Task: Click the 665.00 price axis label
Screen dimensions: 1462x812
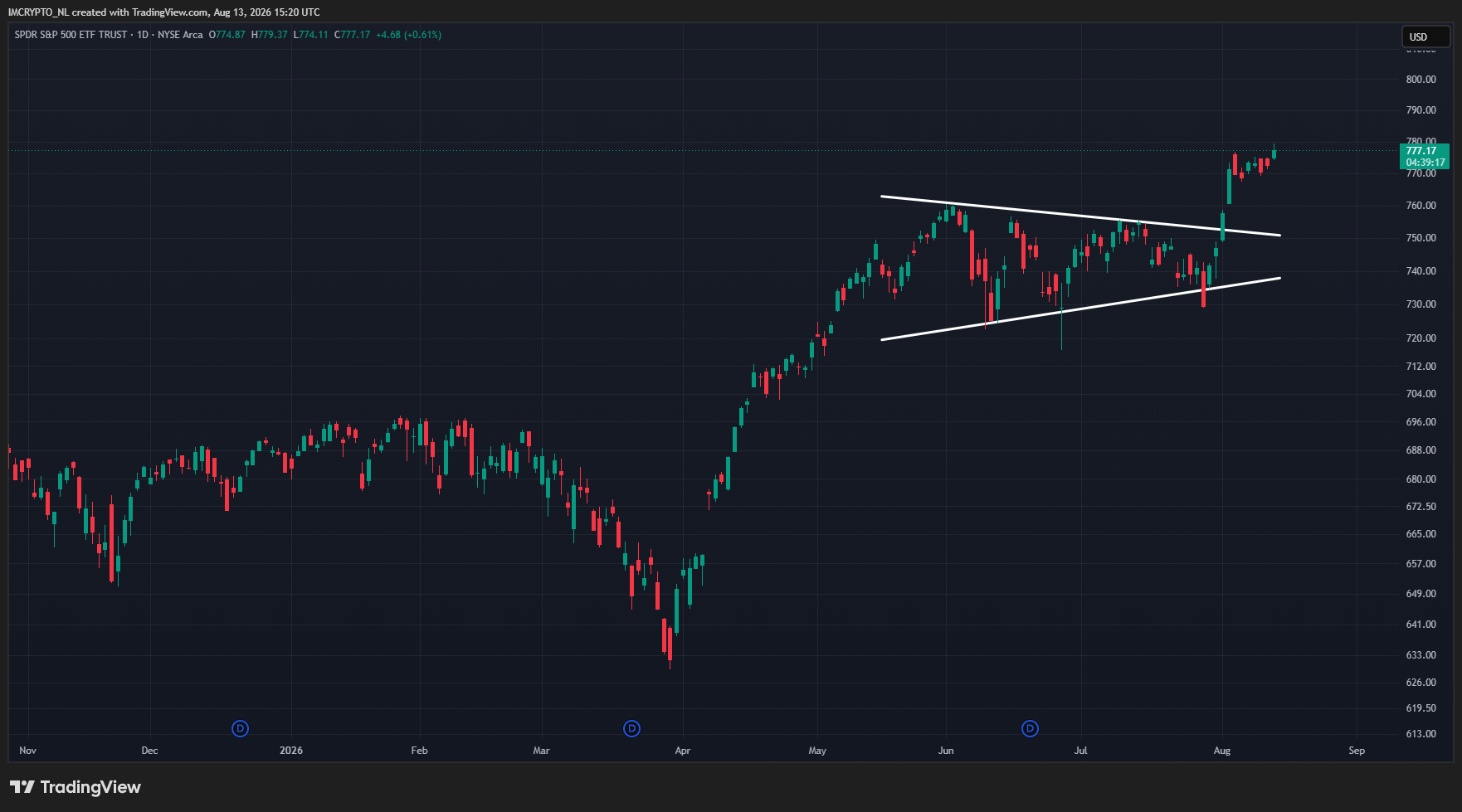Action: (x=1421, y=534)
